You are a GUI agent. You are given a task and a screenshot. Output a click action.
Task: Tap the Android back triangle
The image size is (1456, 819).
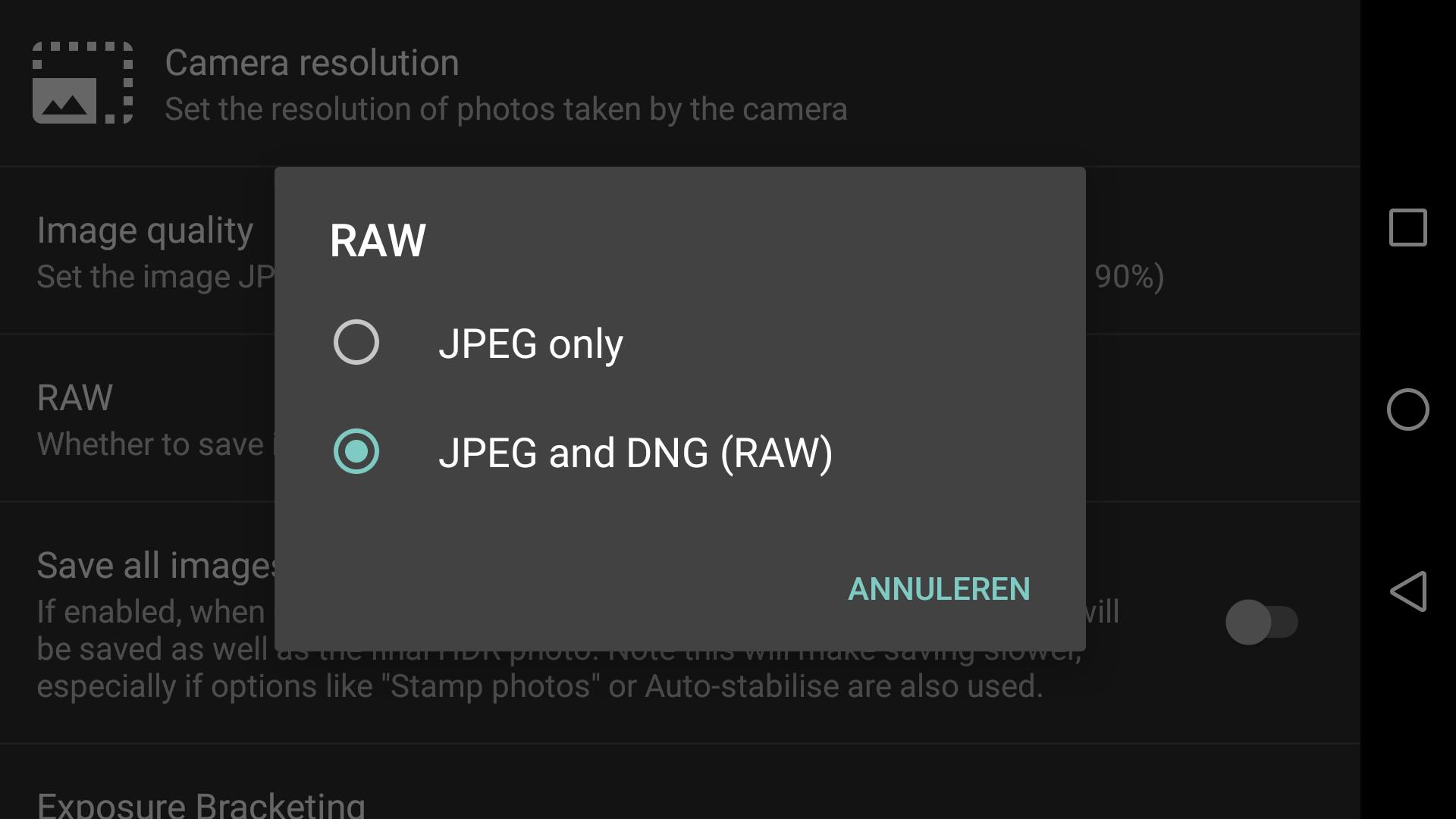1407,591
